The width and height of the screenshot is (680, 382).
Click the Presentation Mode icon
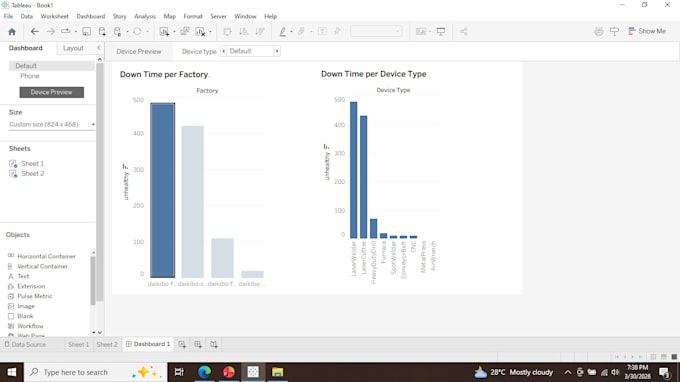tap(441, 31)
